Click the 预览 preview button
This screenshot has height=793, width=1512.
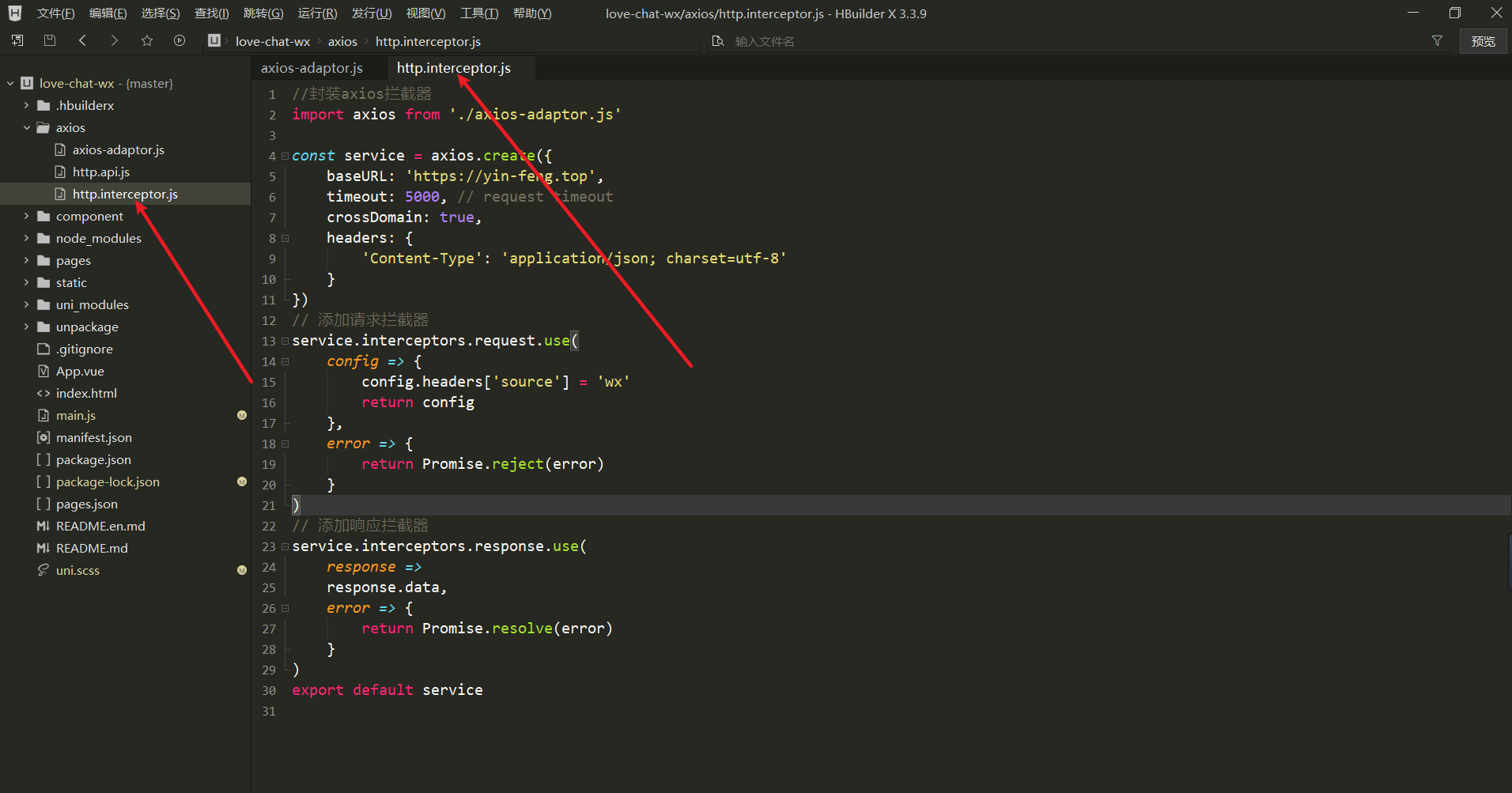(x=1483, y=41)
